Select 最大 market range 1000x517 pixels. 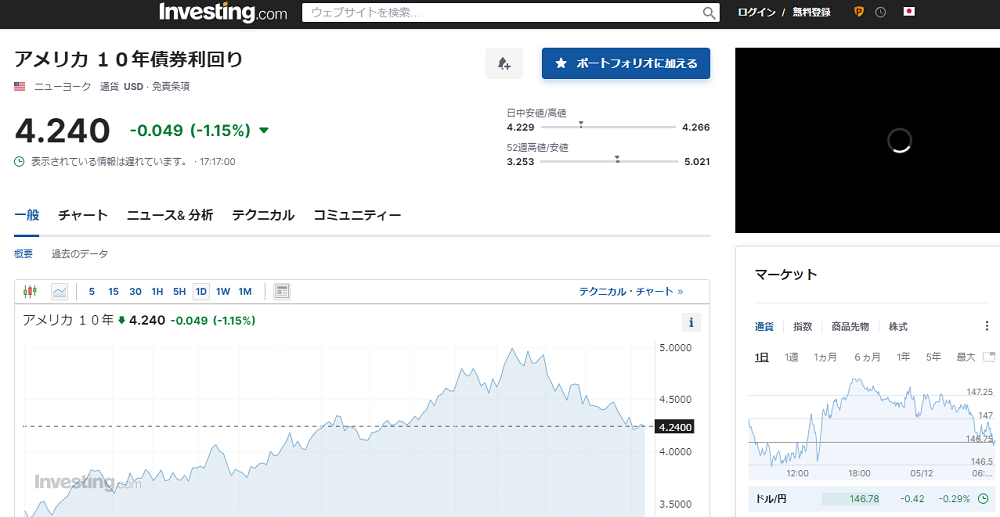[966, 357]
